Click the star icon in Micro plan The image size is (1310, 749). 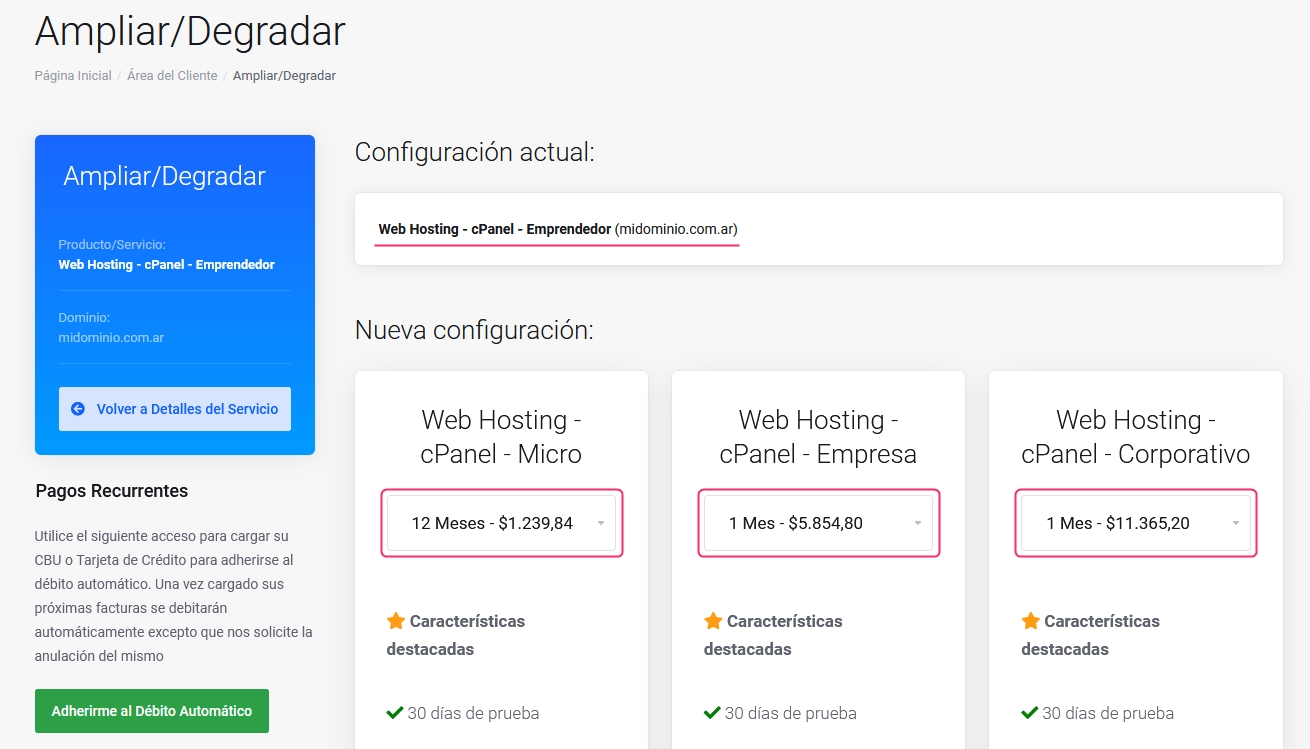tap(396, 621)
